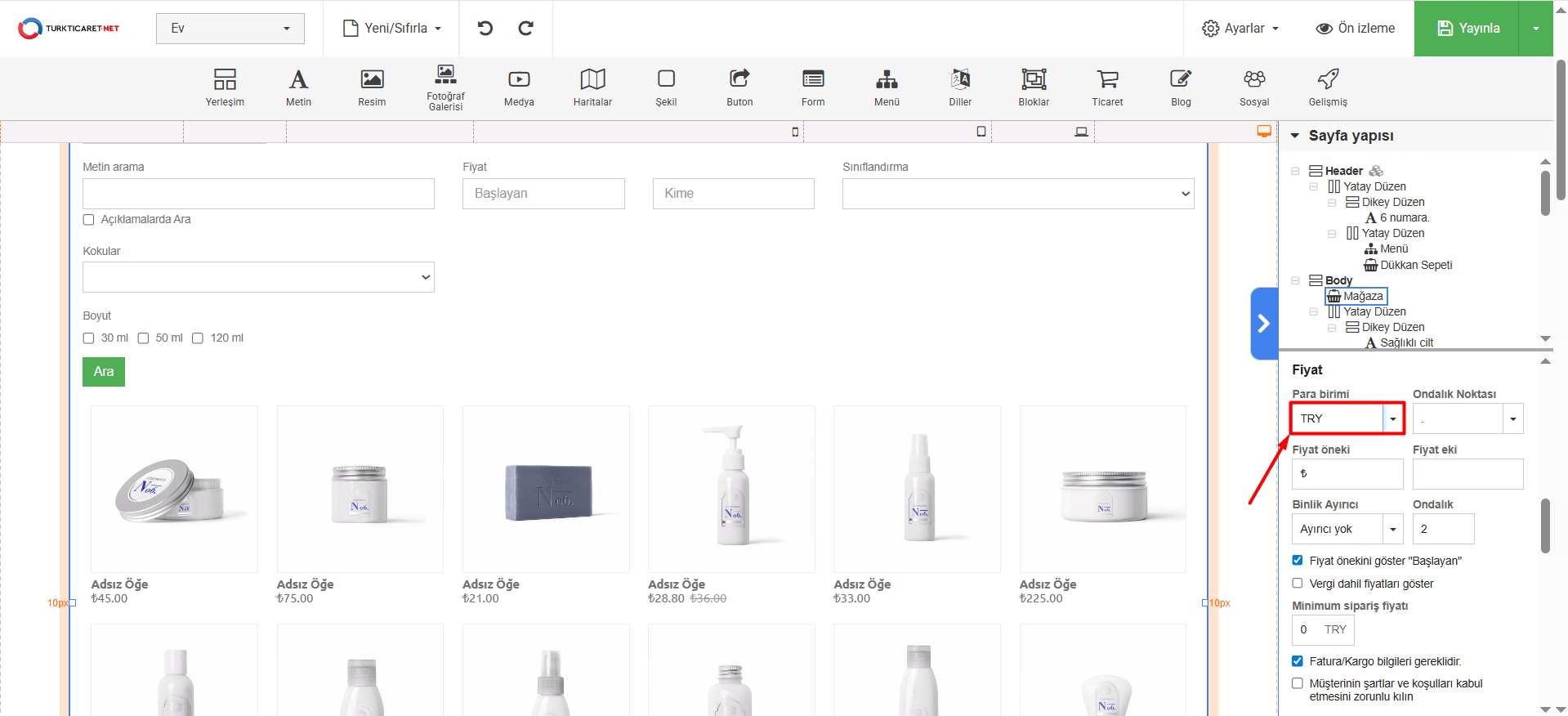Check the 50 ml size option
The width and height of the screenshot is (1568, 716).
coord(144,338)
